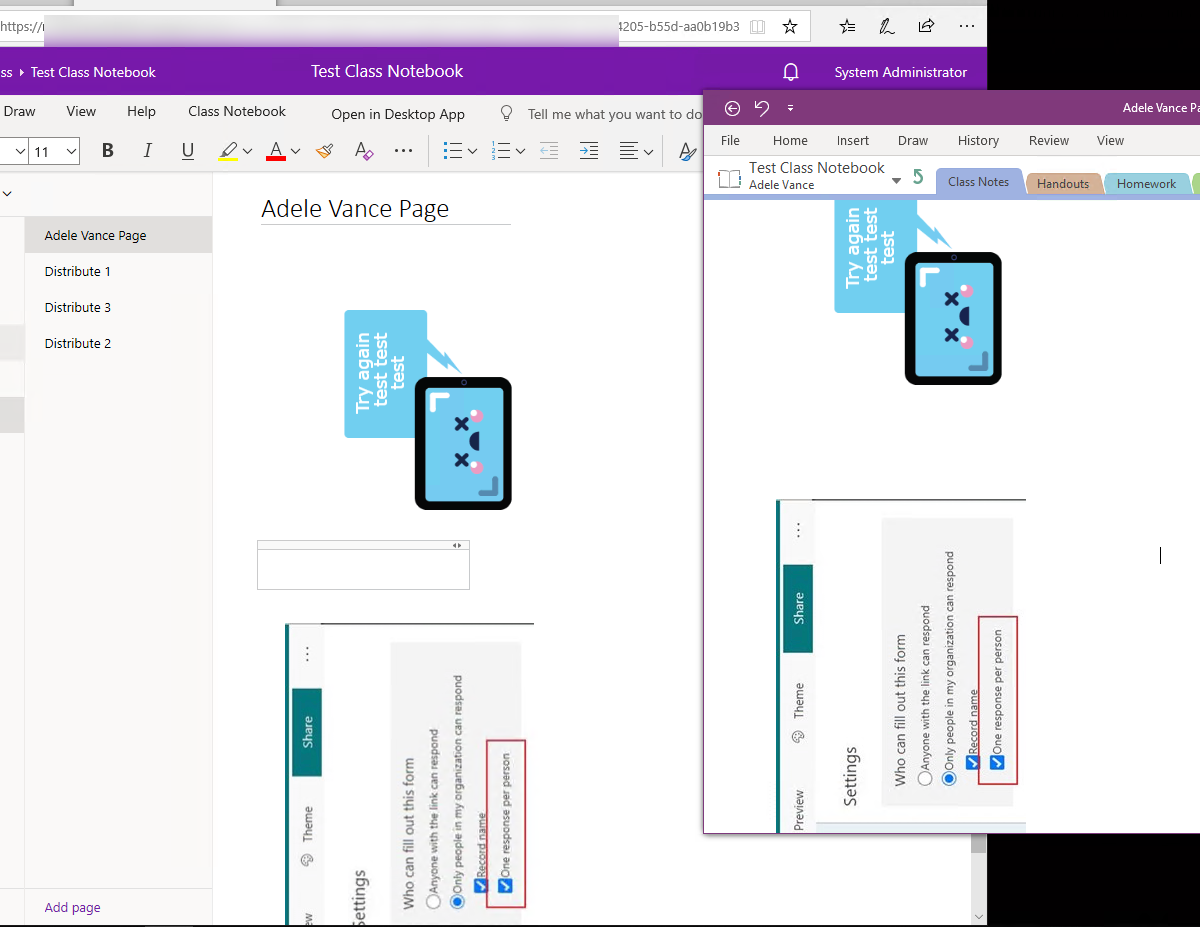Click the Add page link
The width and height of the screenshot is (1200, 927).
tap(72, 907)
